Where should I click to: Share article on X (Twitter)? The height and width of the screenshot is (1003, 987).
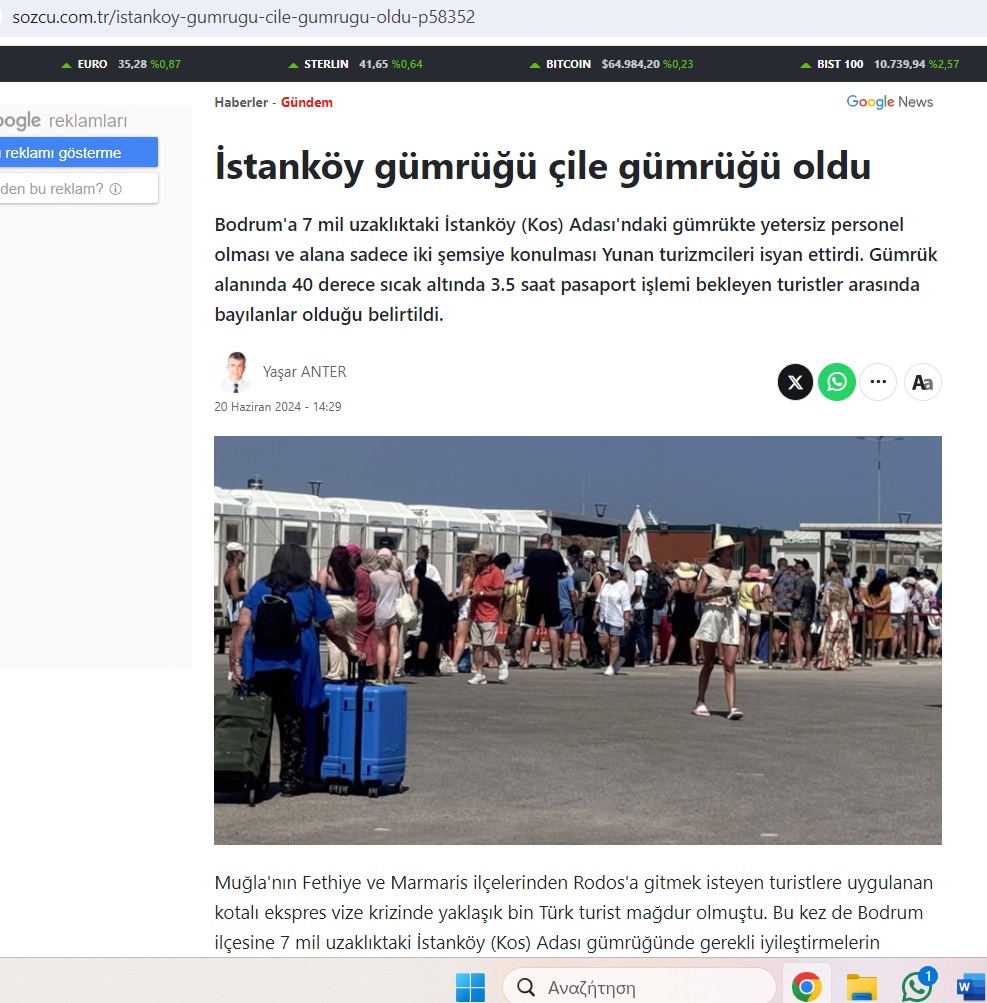(795, 382)
